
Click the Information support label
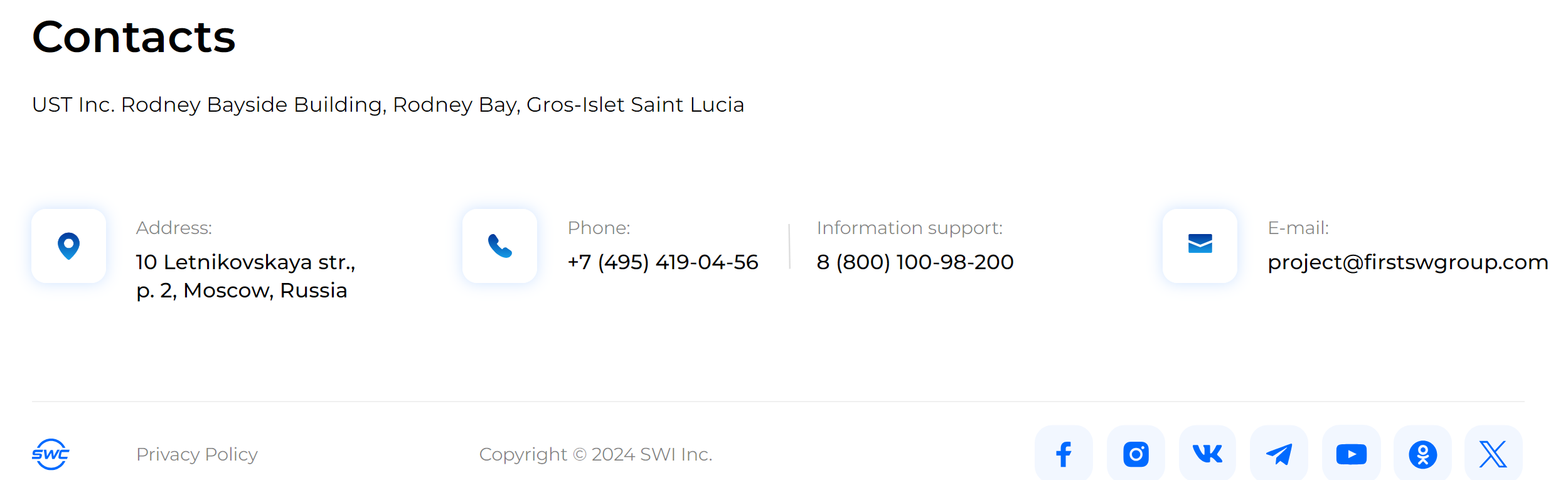tap(910, 228)
